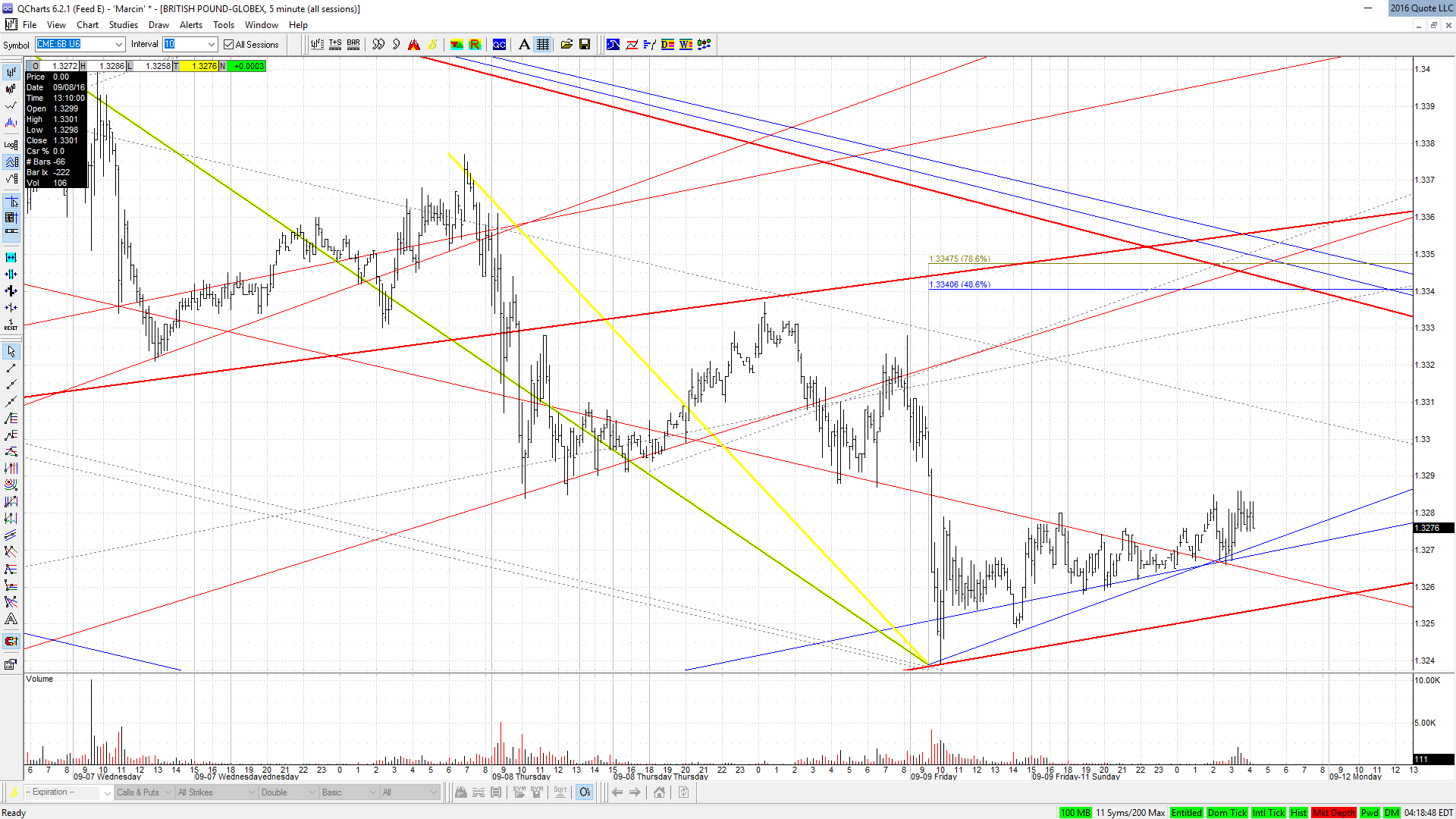Click the 100 MB status indicator
1456x819 pixels.
click(1075, 813)
